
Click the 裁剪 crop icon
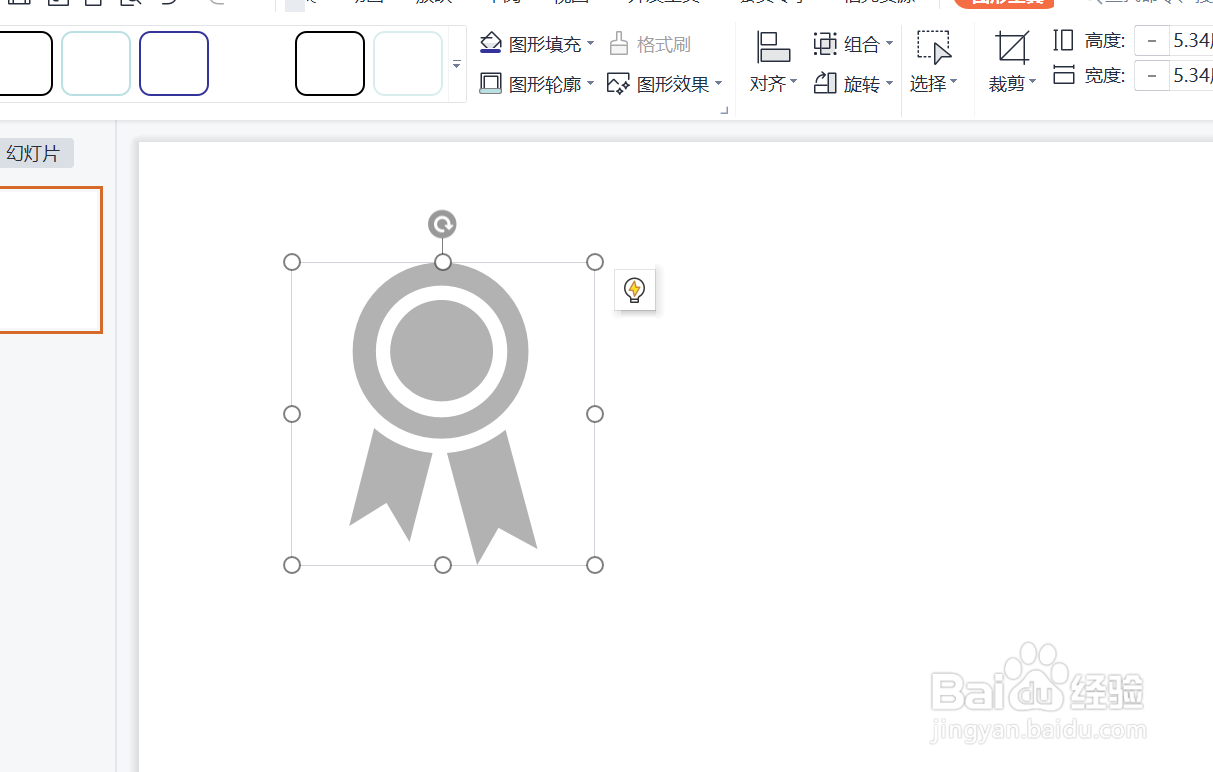[1012, 47]
